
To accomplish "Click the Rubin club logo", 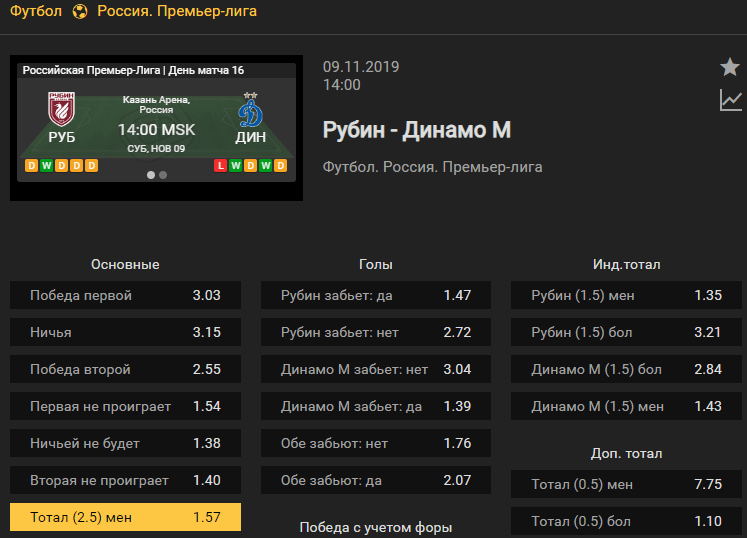I will [x=61, y=109].
